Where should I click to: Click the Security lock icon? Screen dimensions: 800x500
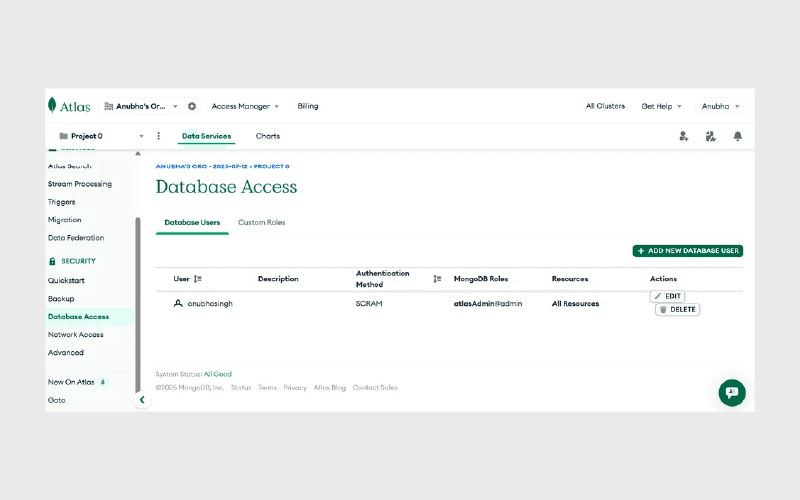pos(52,261)
